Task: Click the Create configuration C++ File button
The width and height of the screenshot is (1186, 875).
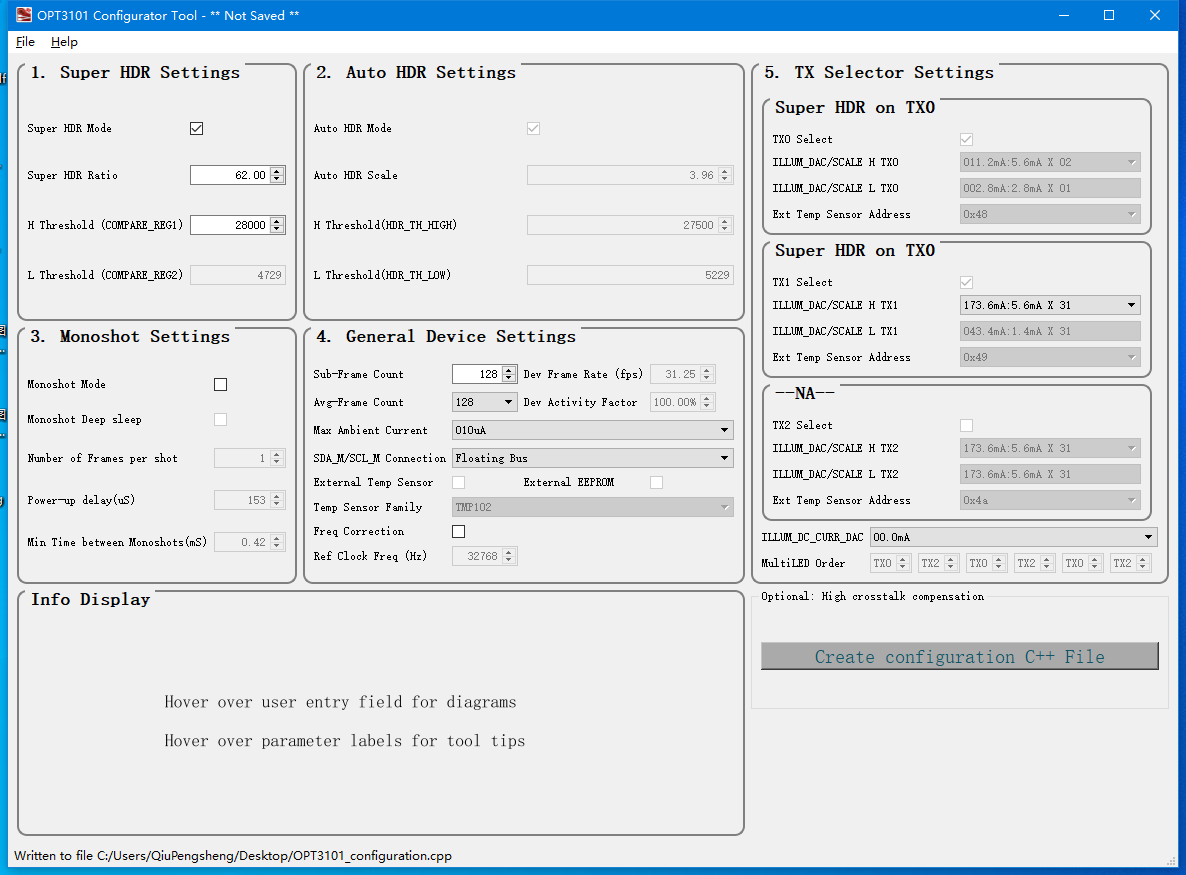Action: coord(959,656)
